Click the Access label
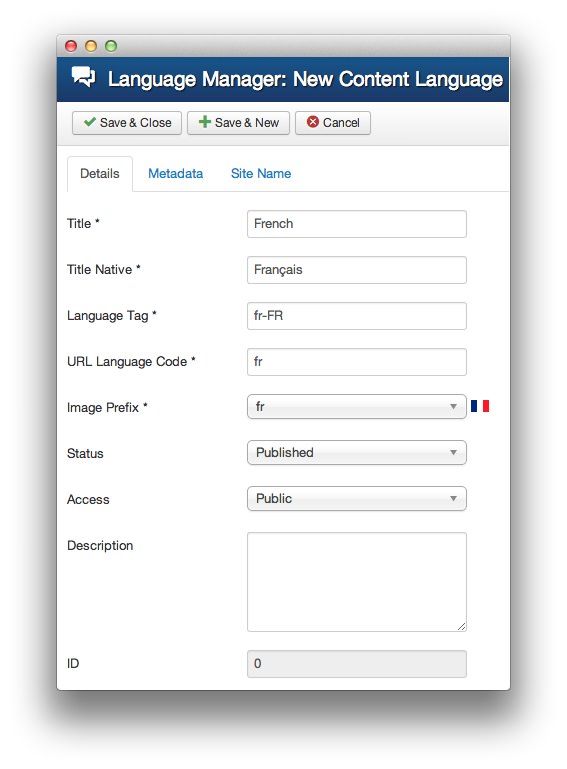The width and height of the screenshot is (567, 769). click(x=88, y=500)
